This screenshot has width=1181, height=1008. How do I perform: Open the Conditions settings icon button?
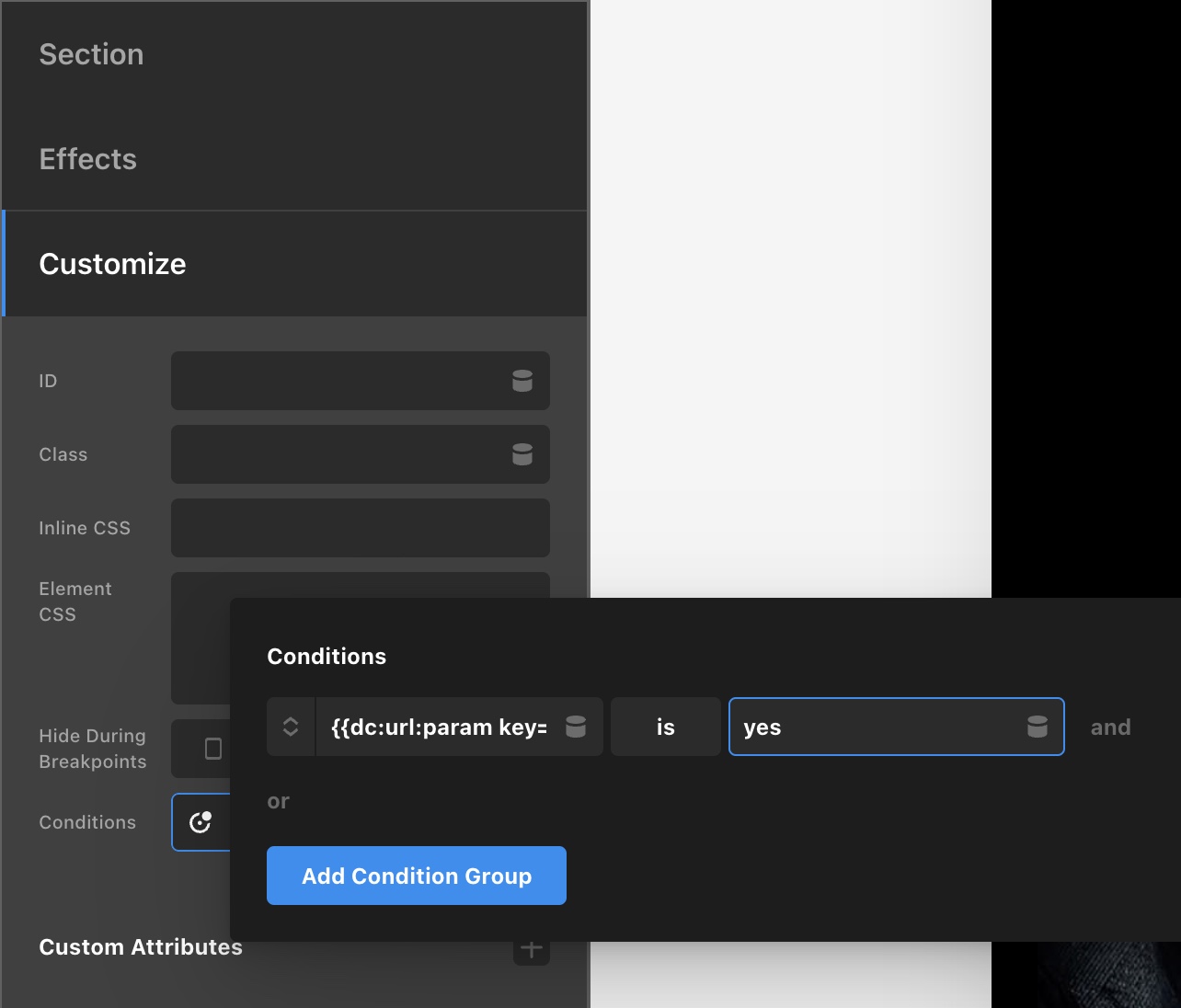tap(201, 822)
